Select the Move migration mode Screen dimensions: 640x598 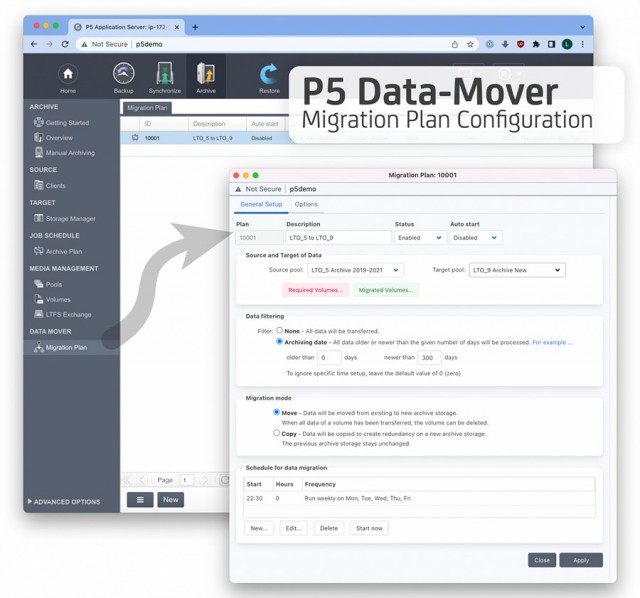(x=276, y=412)
